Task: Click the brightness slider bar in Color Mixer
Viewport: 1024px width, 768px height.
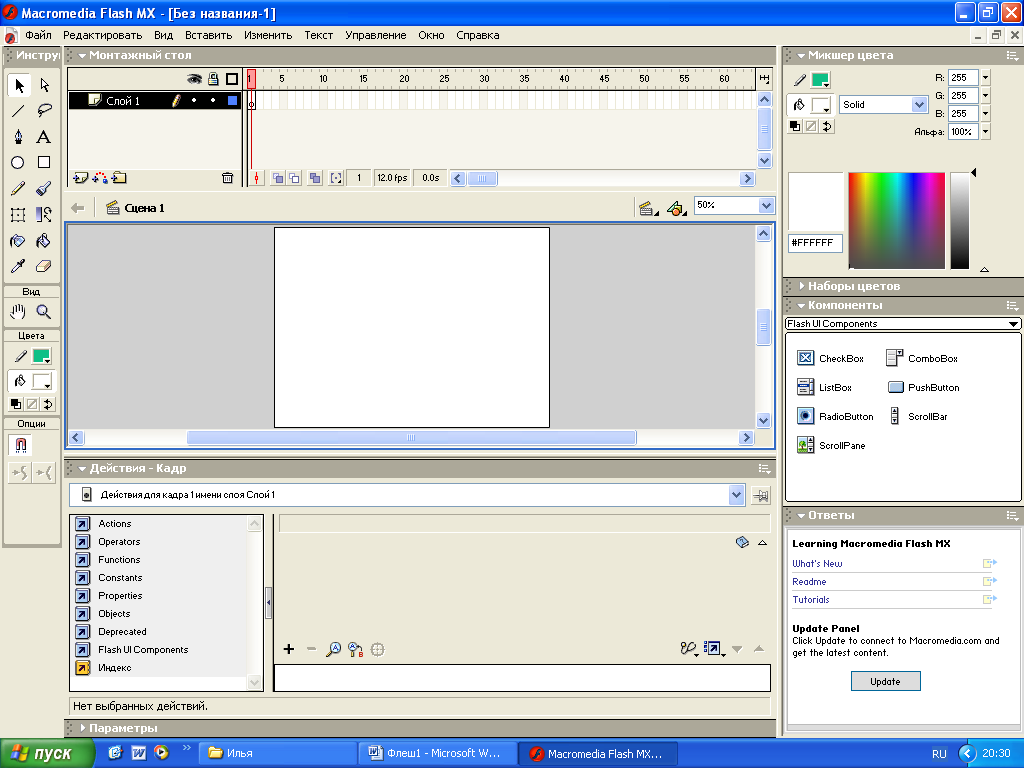Action: tap(959, 220)
